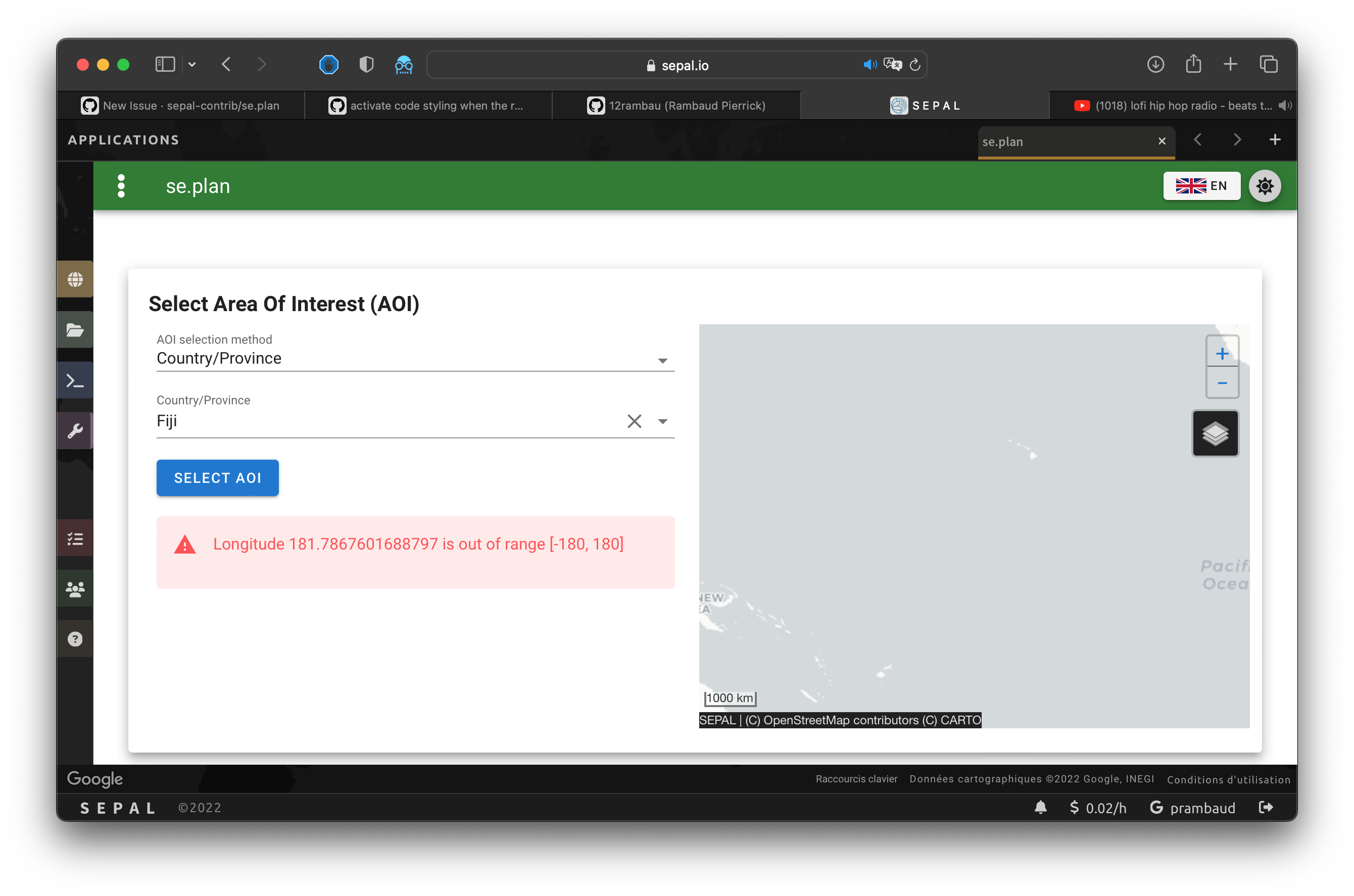The height and width of the screenshot is (896, 1354).
Task: Click the folder icon in the sidebar
Action: [x=75, y=330]
